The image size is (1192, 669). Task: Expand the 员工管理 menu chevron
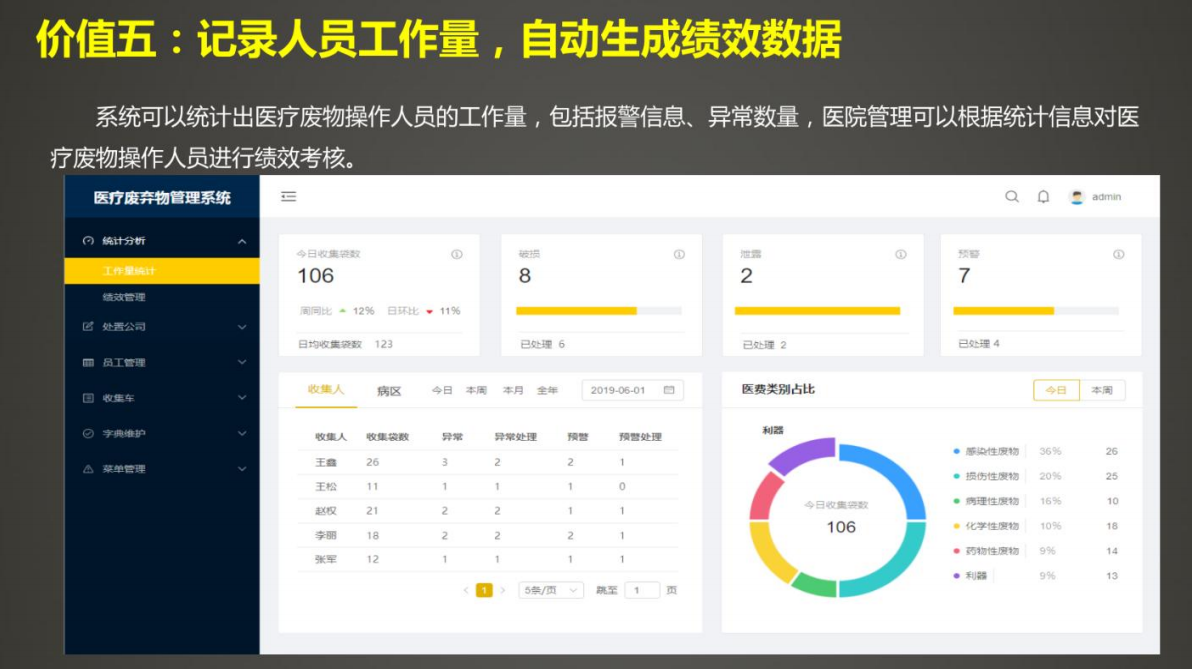point(242,363)
